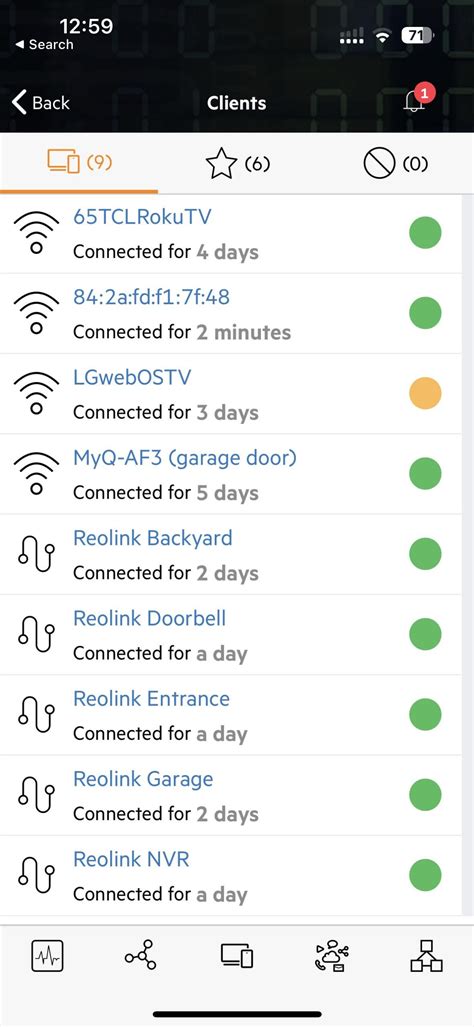474x1027 pixels.
Task: Switch to the favorites star tab (6)
Action: click(238, 164)
